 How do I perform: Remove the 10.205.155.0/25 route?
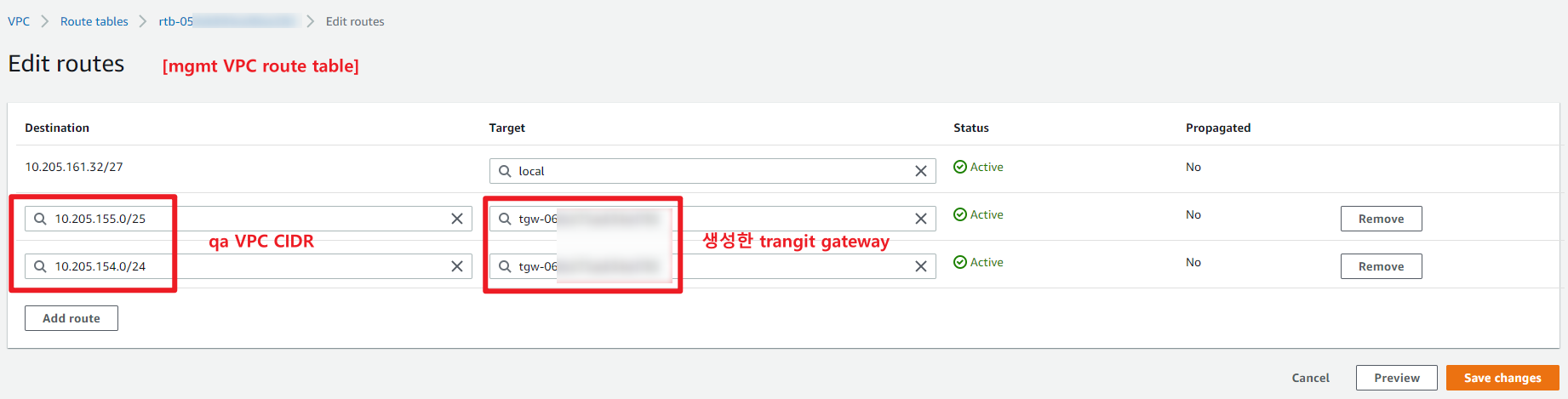tap(1381, 219)
